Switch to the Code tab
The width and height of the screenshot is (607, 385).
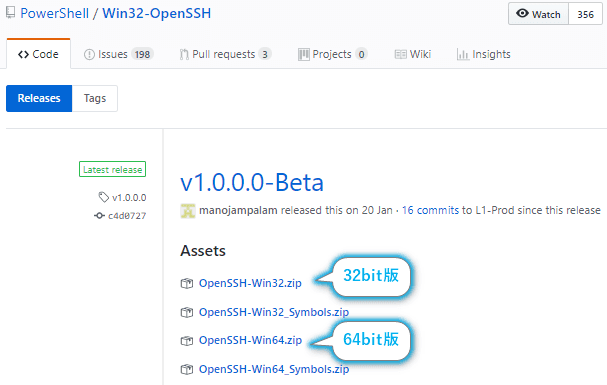(38, 54)
